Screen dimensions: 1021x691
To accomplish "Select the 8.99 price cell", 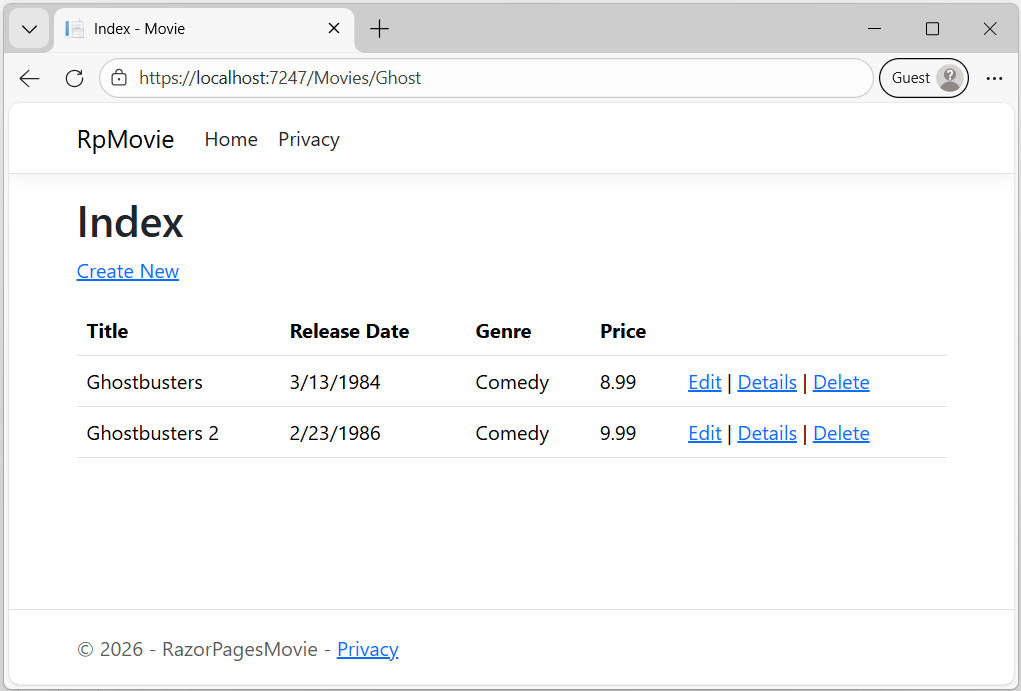I will pyautogui.click(x=618, y=382).
